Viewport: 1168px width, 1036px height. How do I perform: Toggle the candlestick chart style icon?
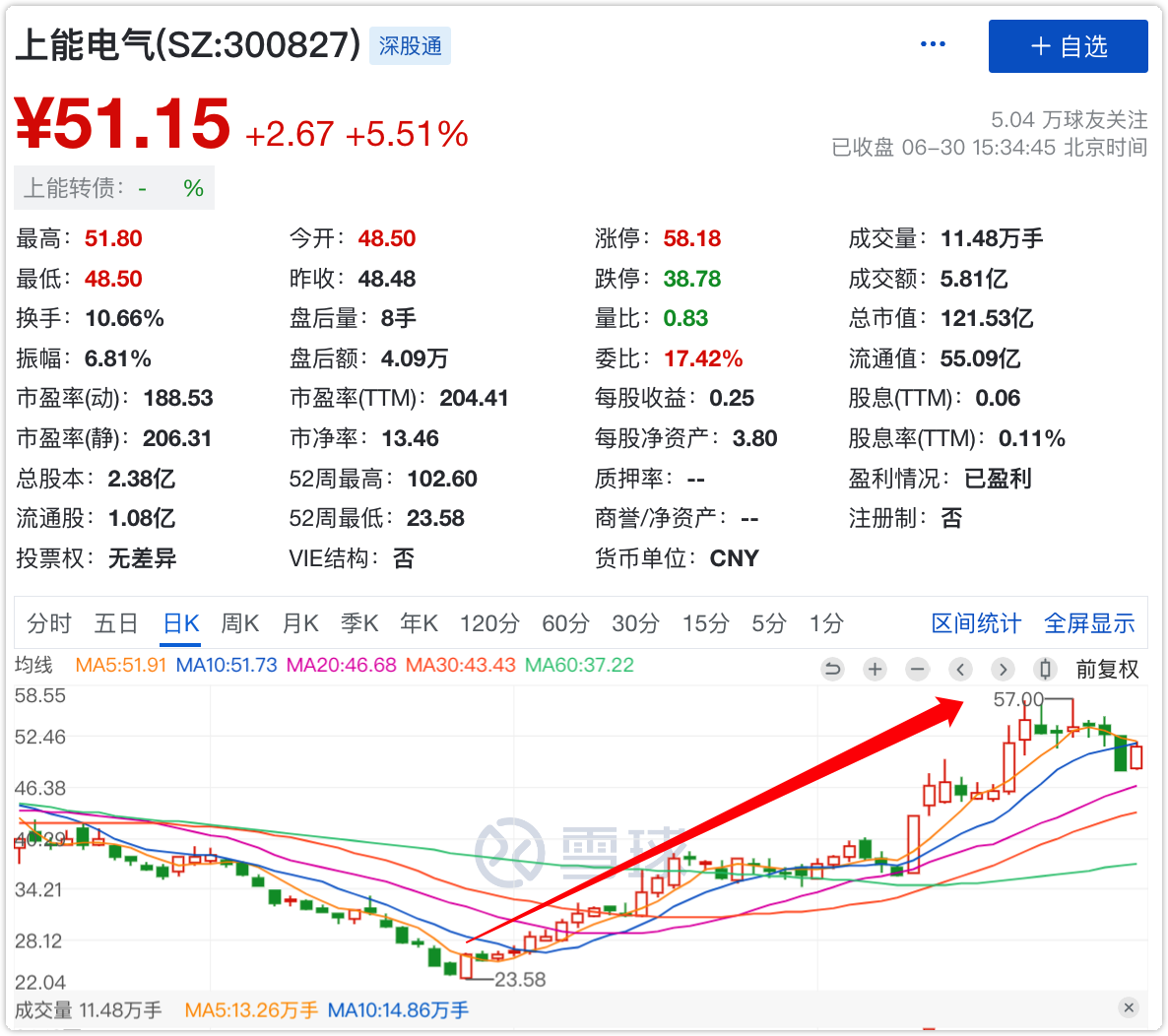pos(1046,670)
